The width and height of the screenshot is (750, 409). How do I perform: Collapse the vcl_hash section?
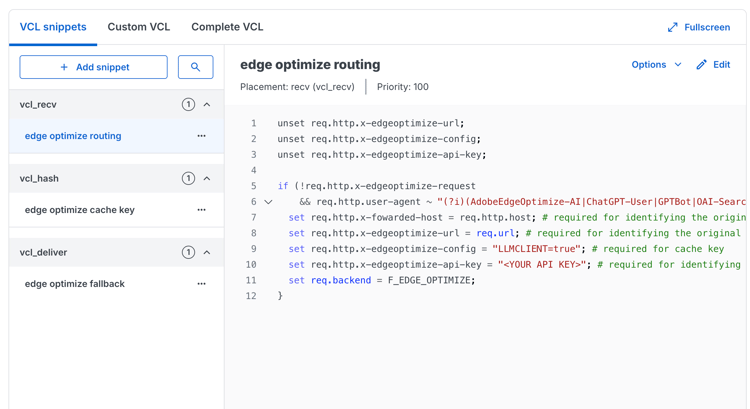207,178
